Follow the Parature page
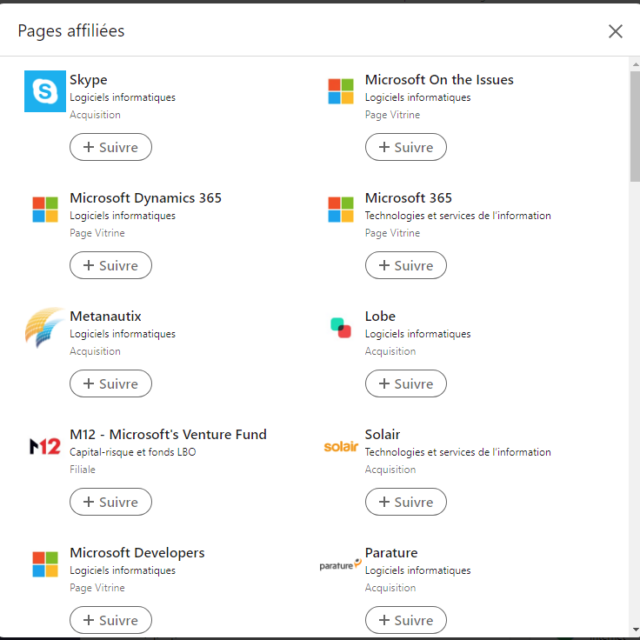The height and width of the screenshot is (640, 640). coord(406,620)
